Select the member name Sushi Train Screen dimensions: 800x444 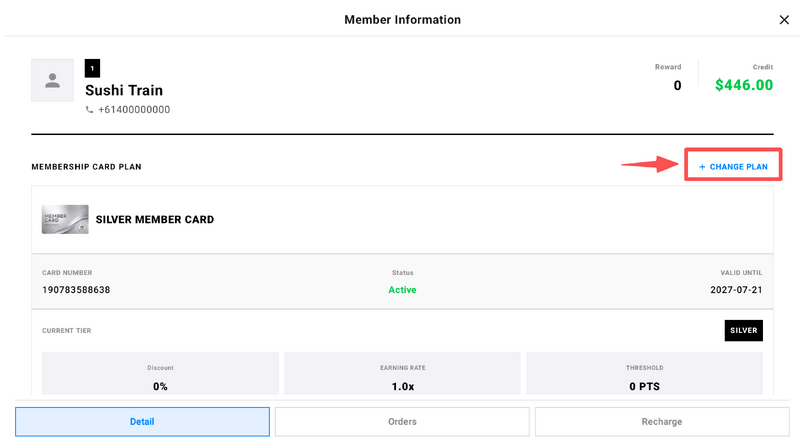click(124, 90)
